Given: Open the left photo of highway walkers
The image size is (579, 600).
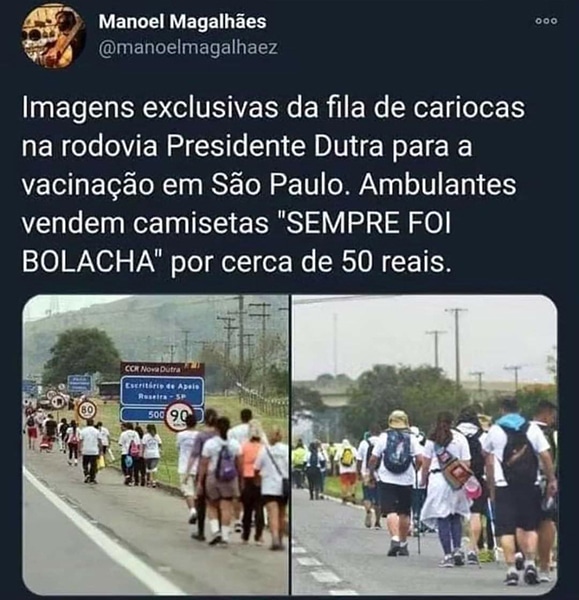Looking at the screenshot, I should 156,445.
